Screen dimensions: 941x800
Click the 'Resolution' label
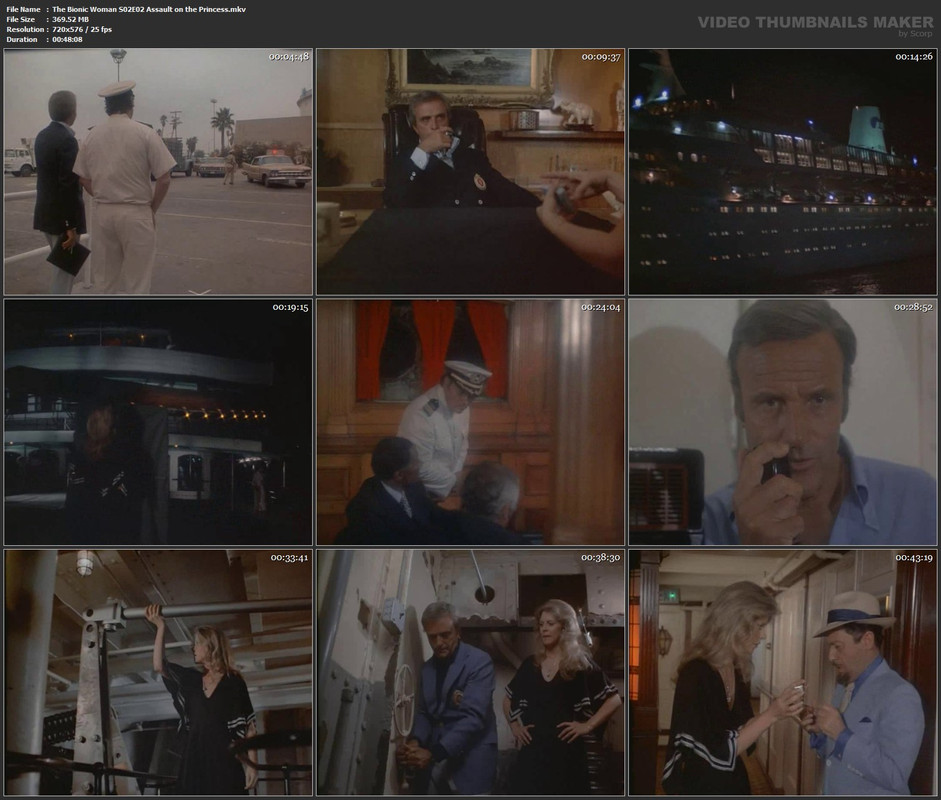click(25, 29)
